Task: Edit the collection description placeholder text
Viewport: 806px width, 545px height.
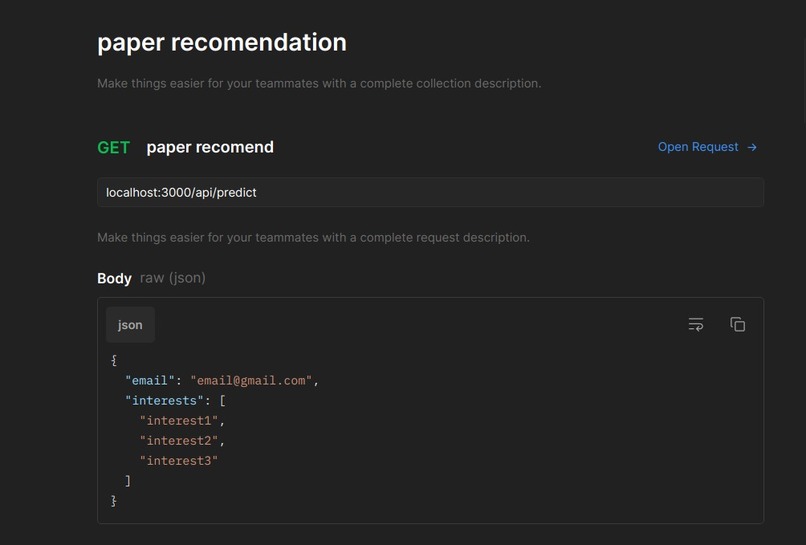Action: pos(319,83)
